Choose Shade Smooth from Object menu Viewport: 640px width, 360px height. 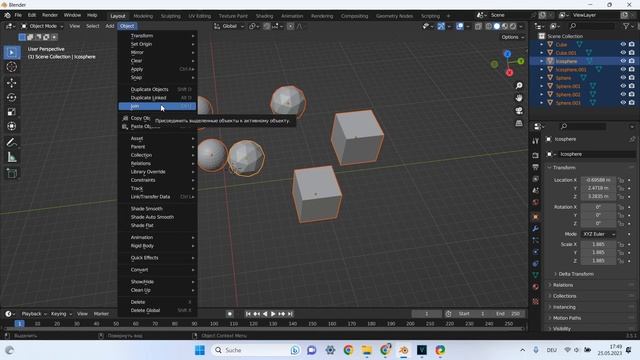click(157, 209)
